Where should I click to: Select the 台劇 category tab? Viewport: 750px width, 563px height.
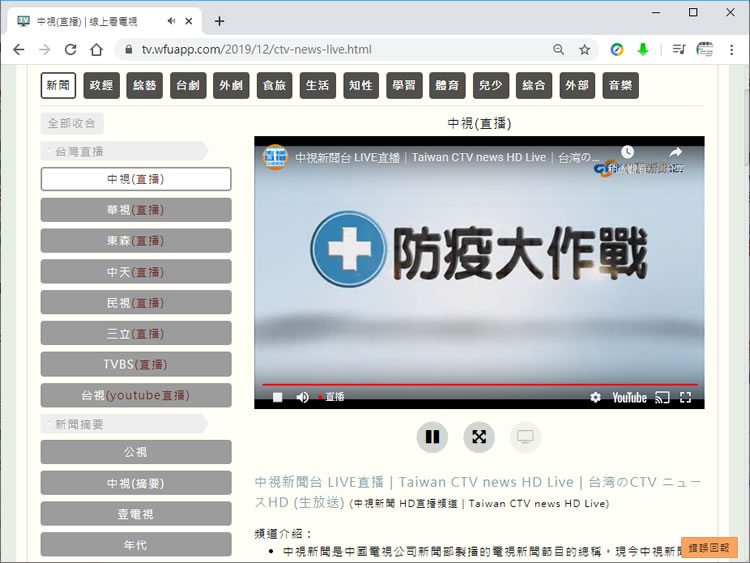coord(188,86)
